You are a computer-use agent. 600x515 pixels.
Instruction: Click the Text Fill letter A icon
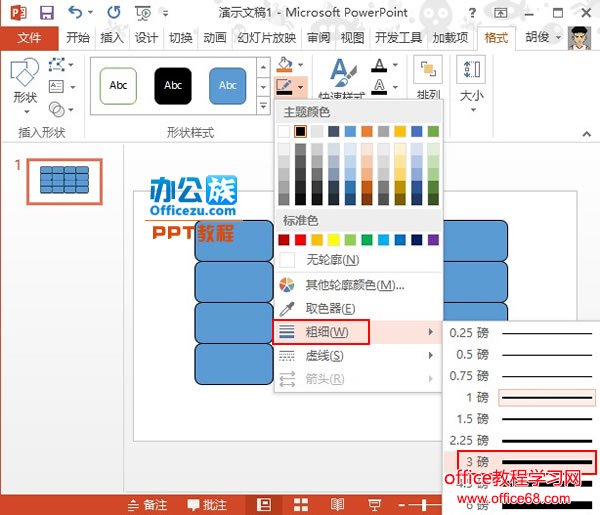click(379, 65)
